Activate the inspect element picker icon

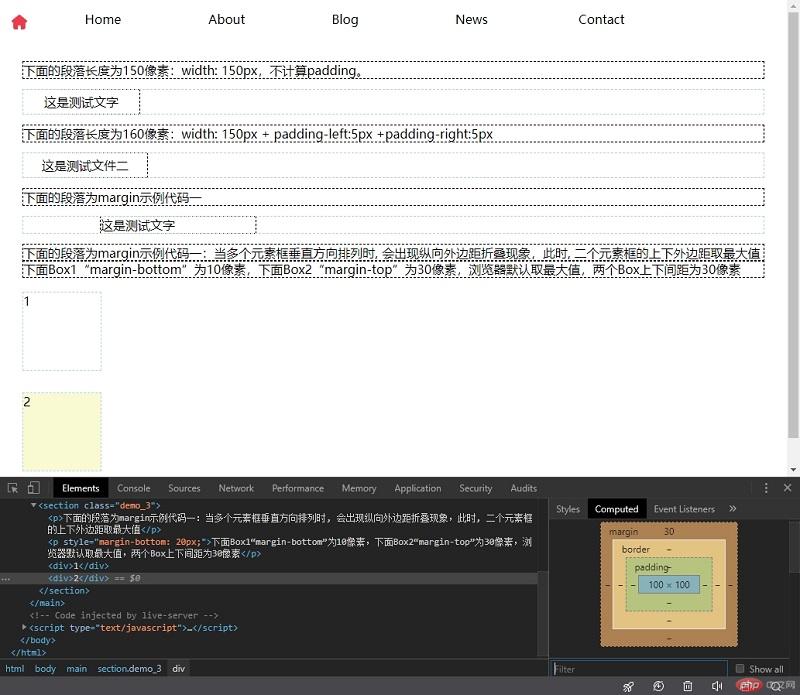13,488
